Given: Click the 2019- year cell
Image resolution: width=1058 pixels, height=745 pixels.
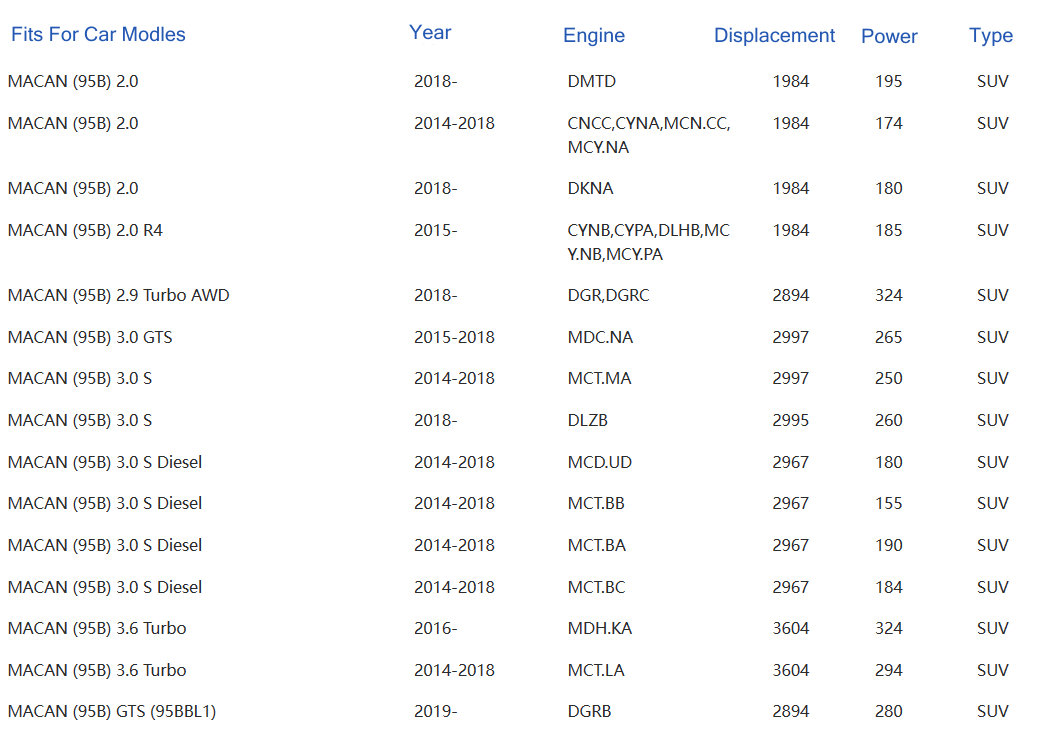Looking at the screenshot, I should [435, 711].
